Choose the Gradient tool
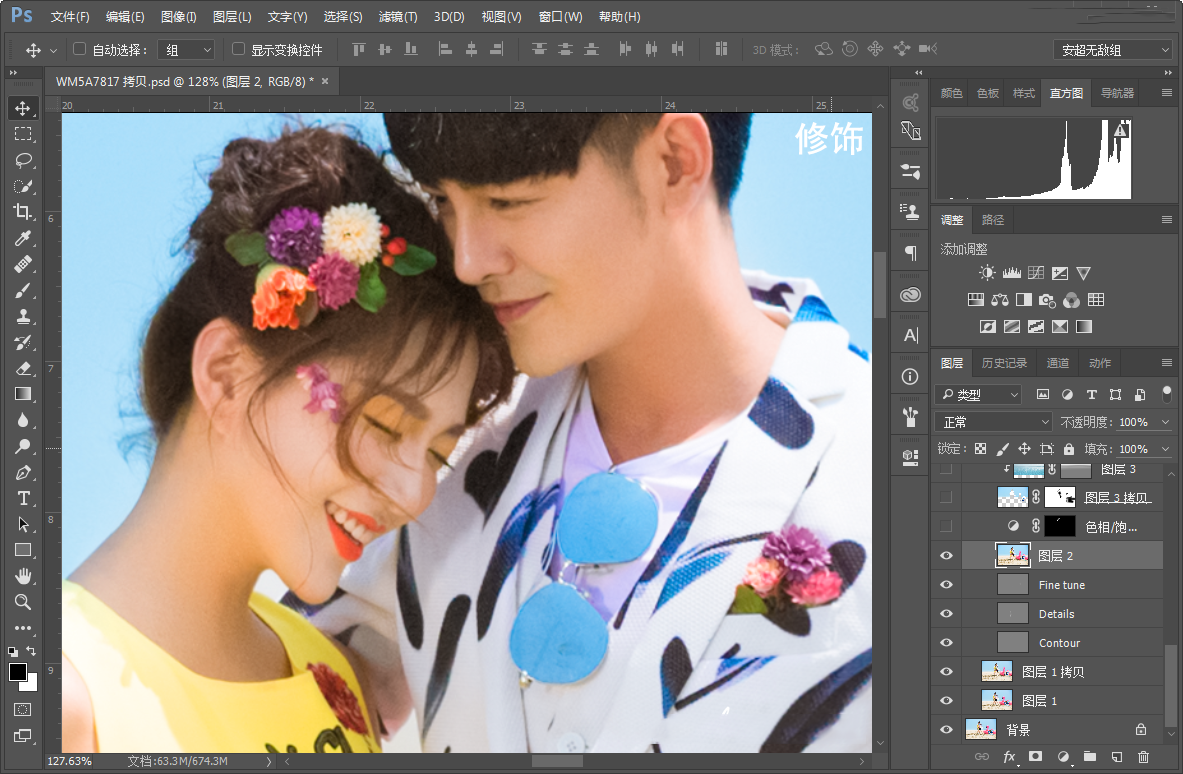Screen dimensions: 1183x774 point(23,395)
